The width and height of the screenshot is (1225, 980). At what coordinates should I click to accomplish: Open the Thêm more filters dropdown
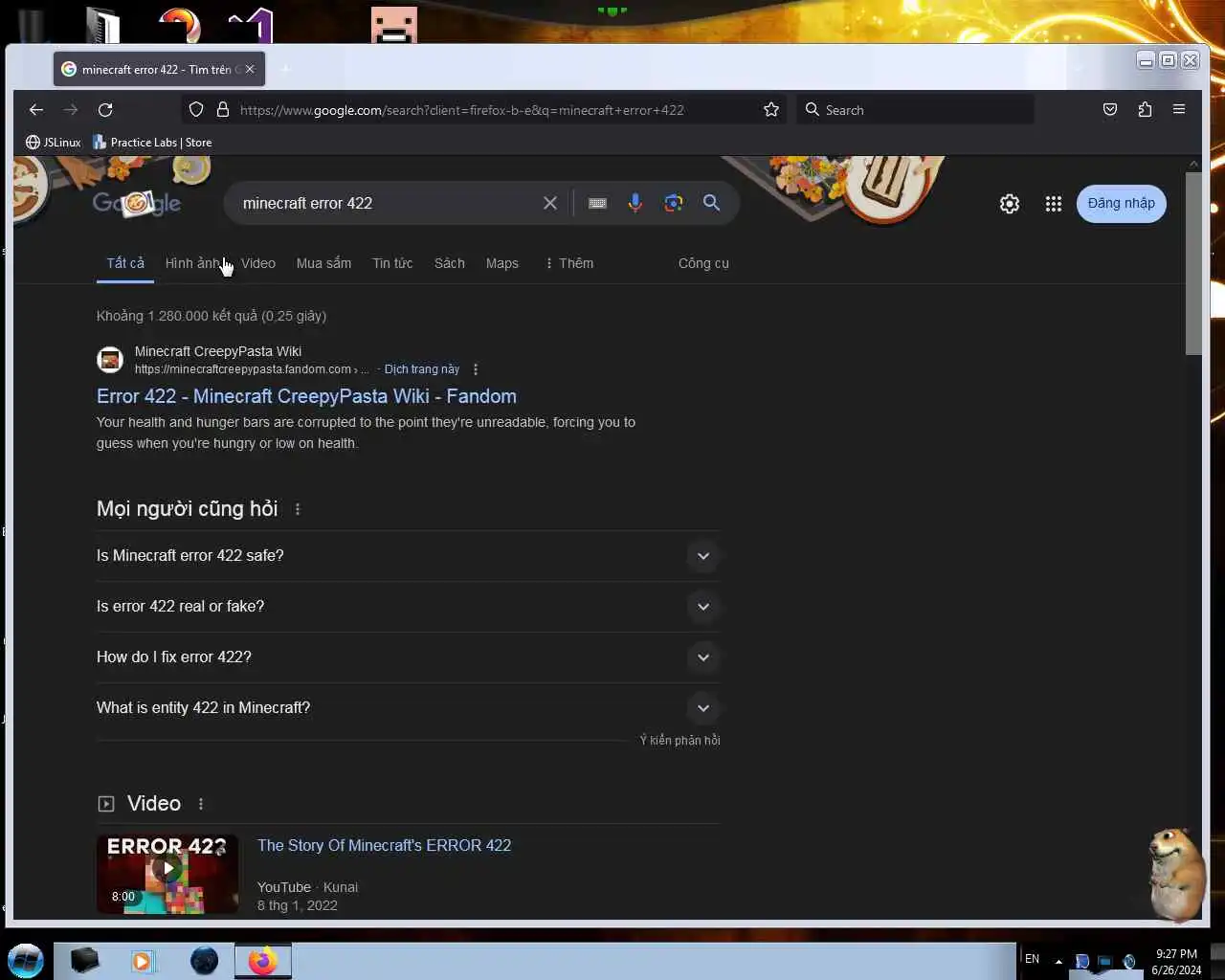(x=569, y=263)
